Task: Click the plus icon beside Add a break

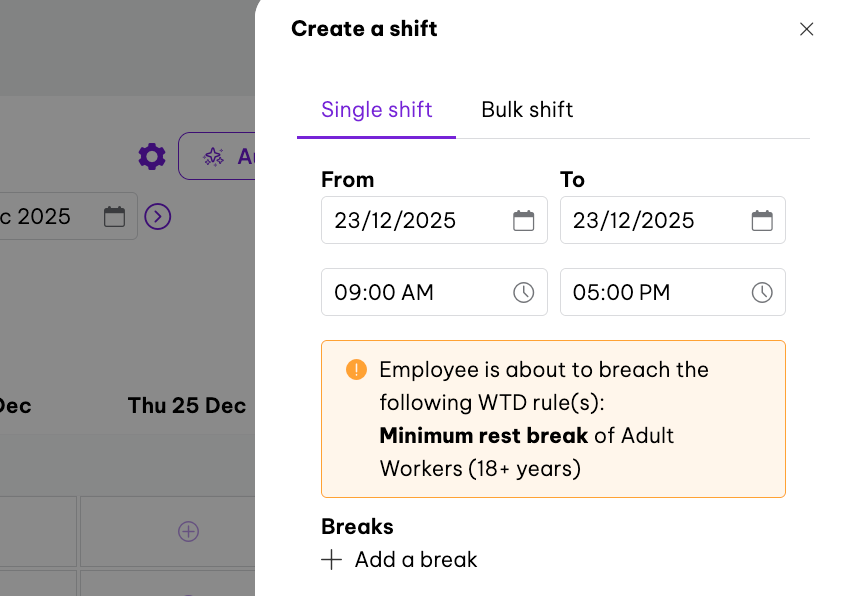Action: [x=332, y=560]
